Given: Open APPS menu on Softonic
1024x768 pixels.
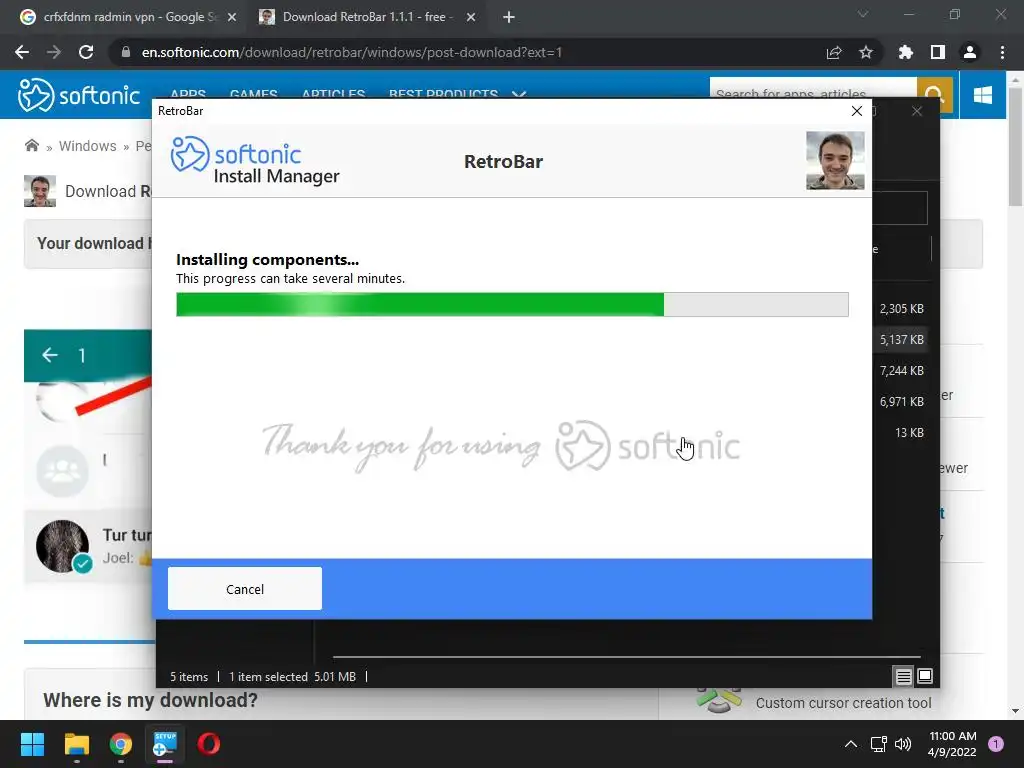Looking at the screenshot, I should coord(188,95).
